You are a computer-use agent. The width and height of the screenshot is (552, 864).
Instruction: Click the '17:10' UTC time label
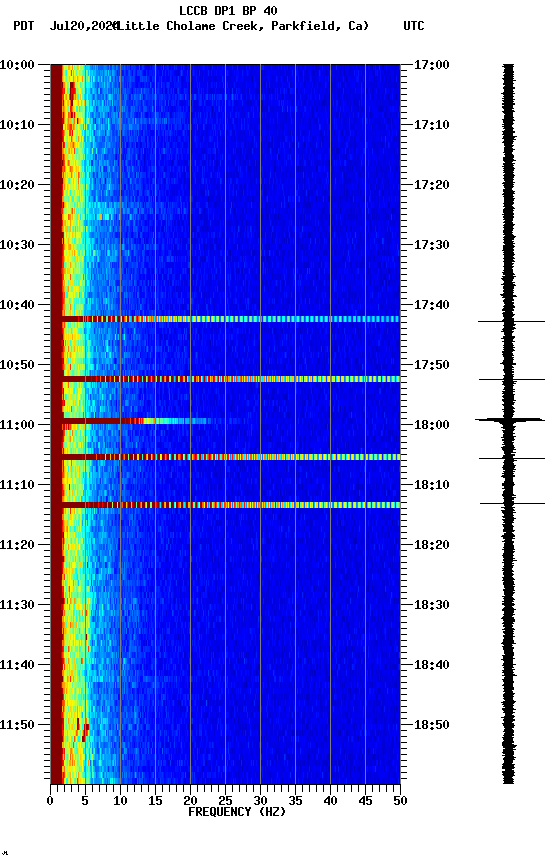click(x=432, y=125)
